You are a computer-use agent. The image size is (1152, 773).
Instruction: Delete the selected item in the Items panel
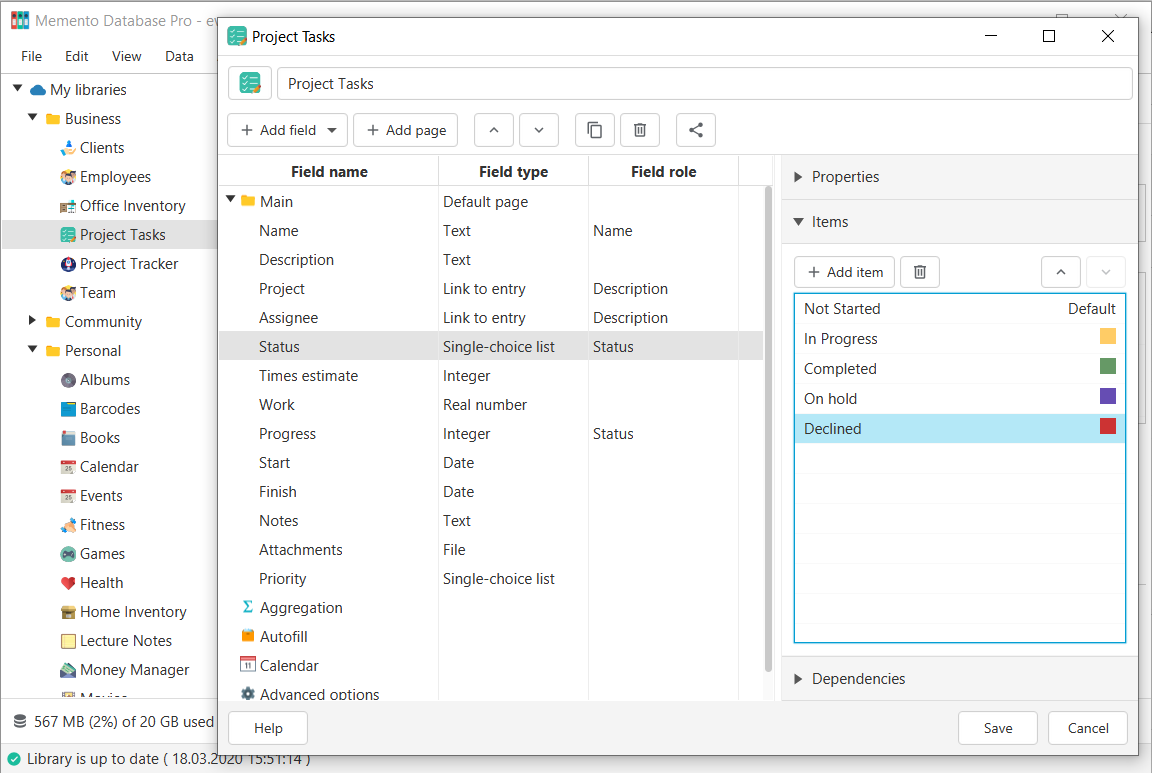point(920,272)
